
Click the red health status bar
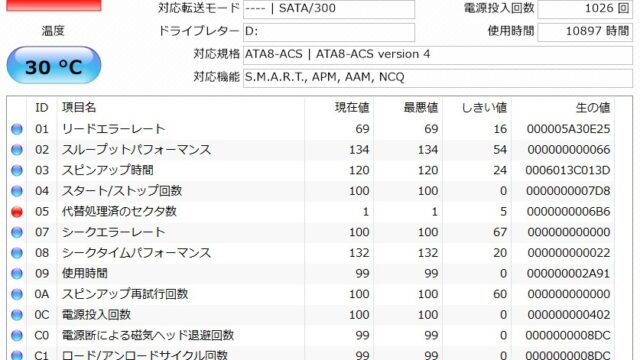tap(54, 5)
